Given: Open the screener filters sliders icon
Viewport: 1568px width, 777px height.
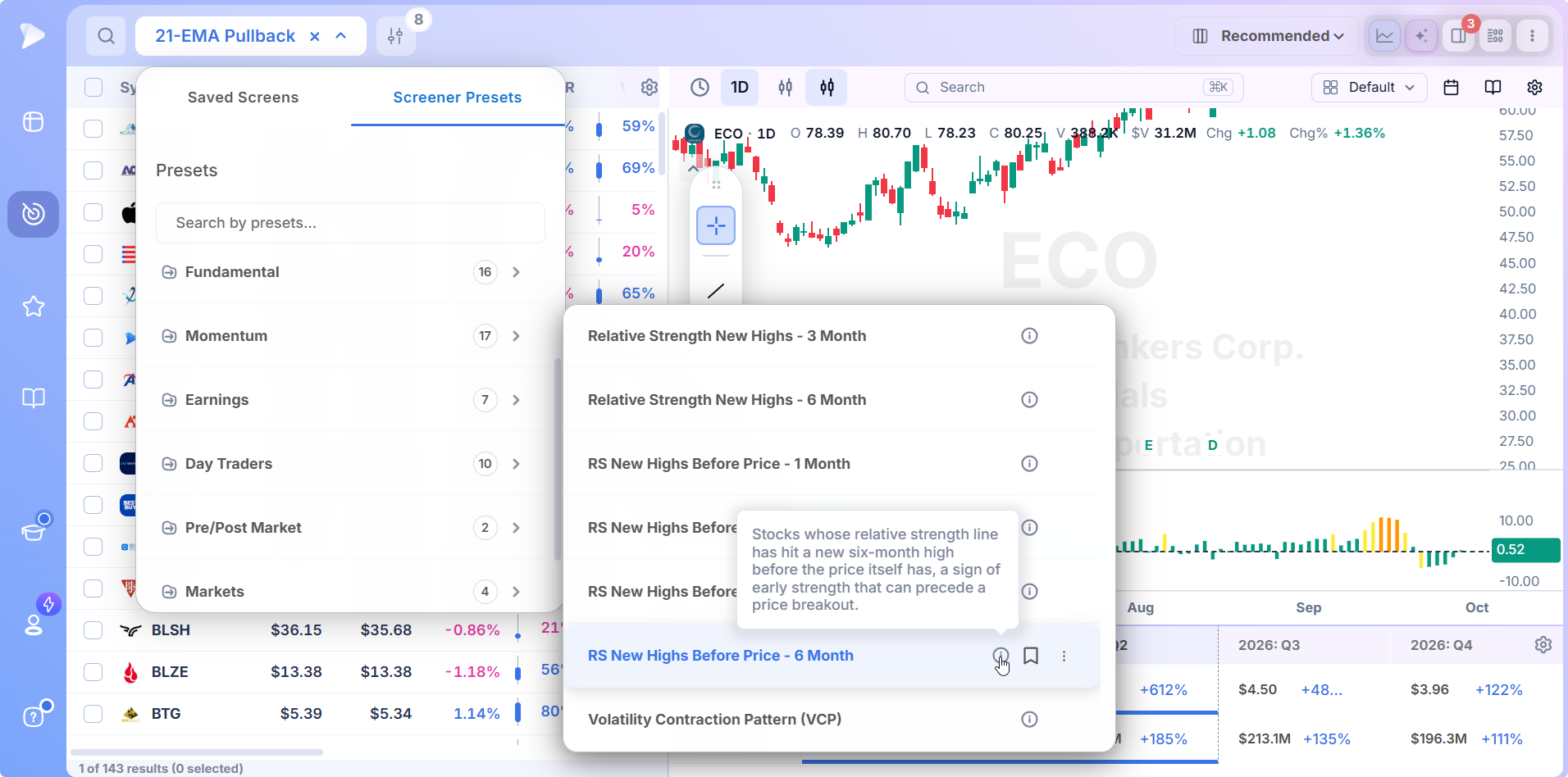Looking at the screenshot, I should point(395,36).
